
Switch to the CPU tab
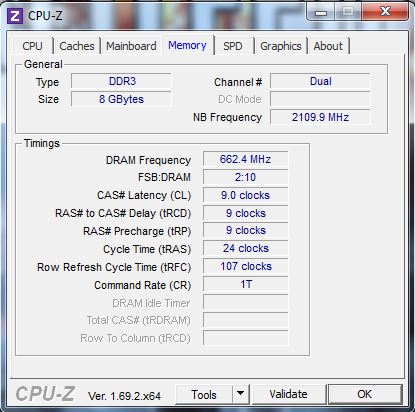tap(32, 46)
